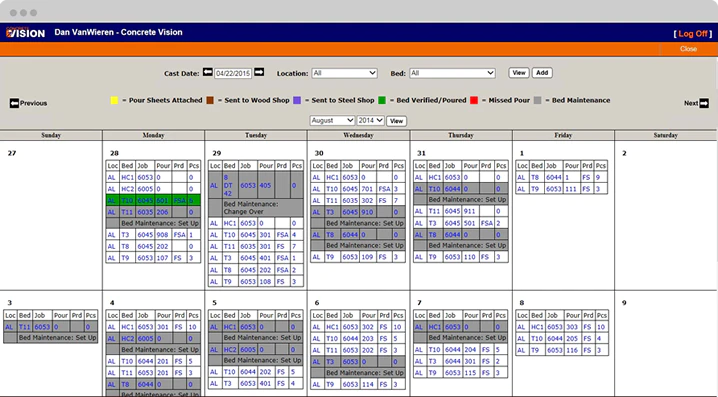The height and width of the screenshot is (397, 718).
Task: Click pour 908 on Monday 28
Action: (162, 234)
